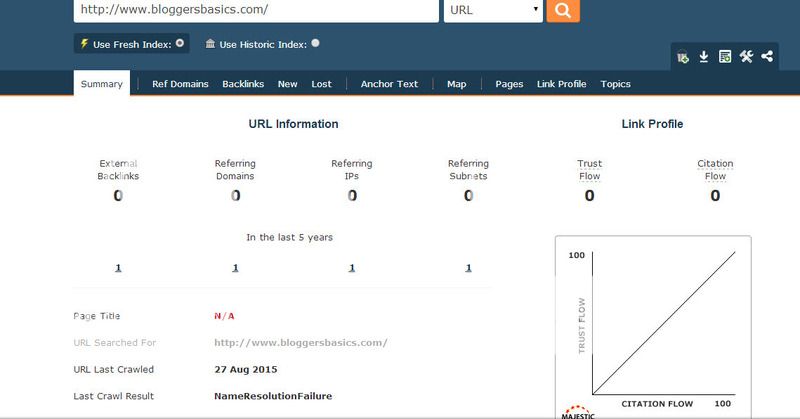Switch to the Summary tab

click(x=102, y=84)
